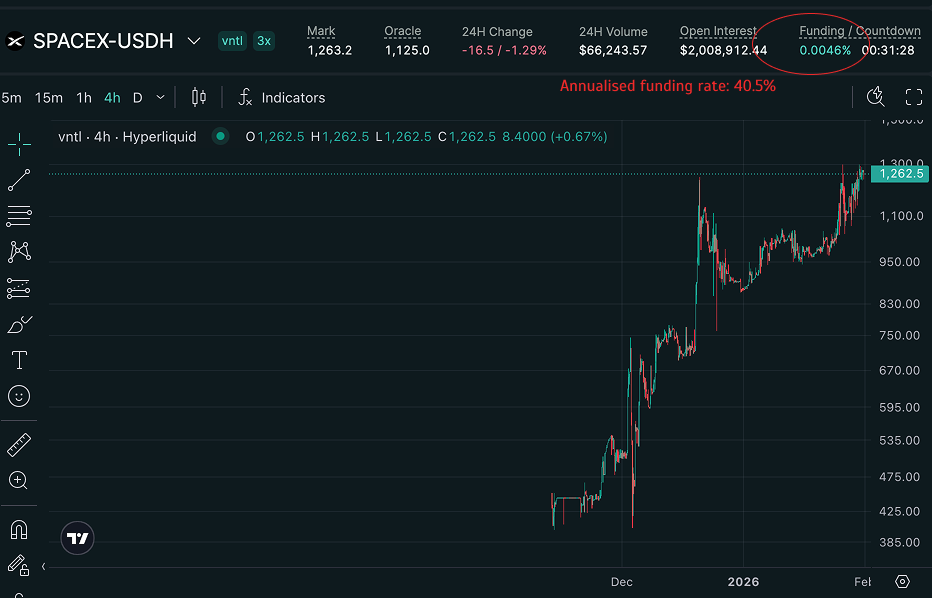Image resolution: width=932 pixels, height=598 pixels.
Task: Click the 00:31:28 countdown timer
Action: click(888, 51)
